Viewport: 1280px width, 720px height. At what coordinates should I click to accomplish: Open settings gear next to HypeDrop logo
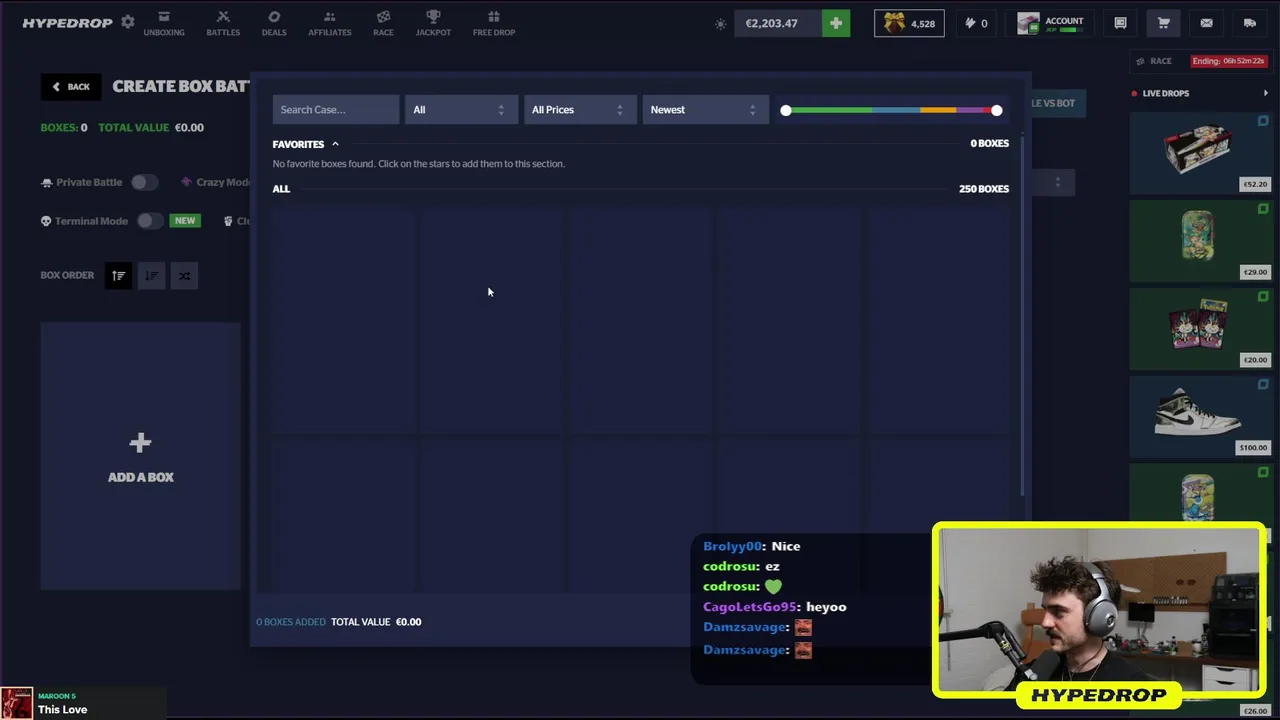(x=127, y=22)
